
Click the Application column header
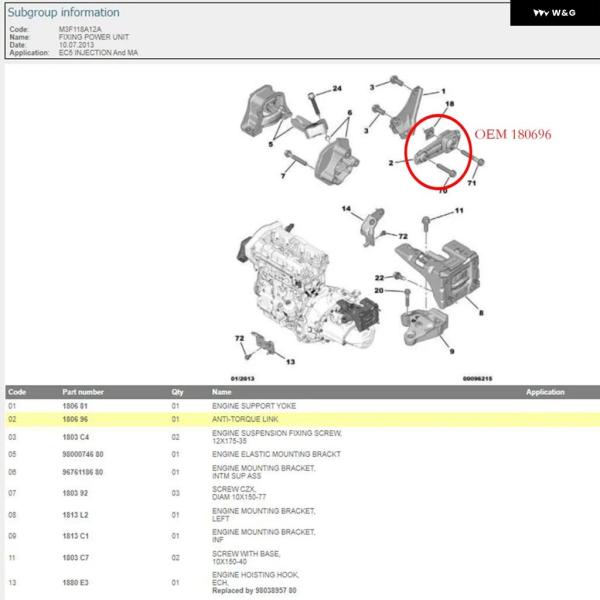(545, 392)
